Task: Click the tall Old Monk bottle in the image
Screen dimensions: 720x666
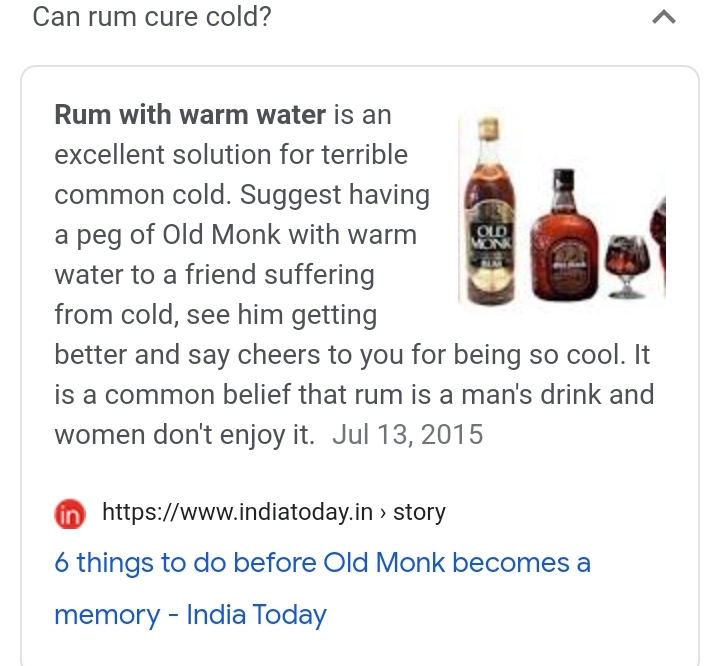Action: [489, 210]
